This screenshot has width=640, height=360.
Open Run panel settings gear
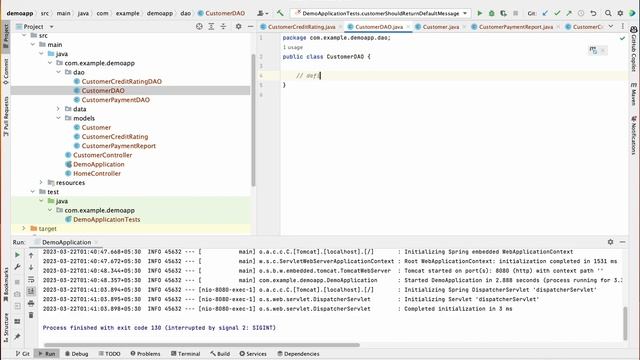point(610,242)
